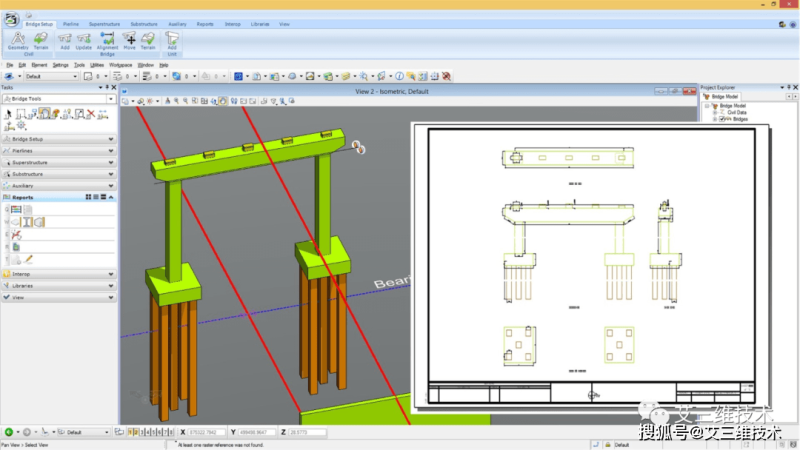This screenshot has width=800, height=450.
Task: Click the Add Unit ribbon icon
Action: 172,38
